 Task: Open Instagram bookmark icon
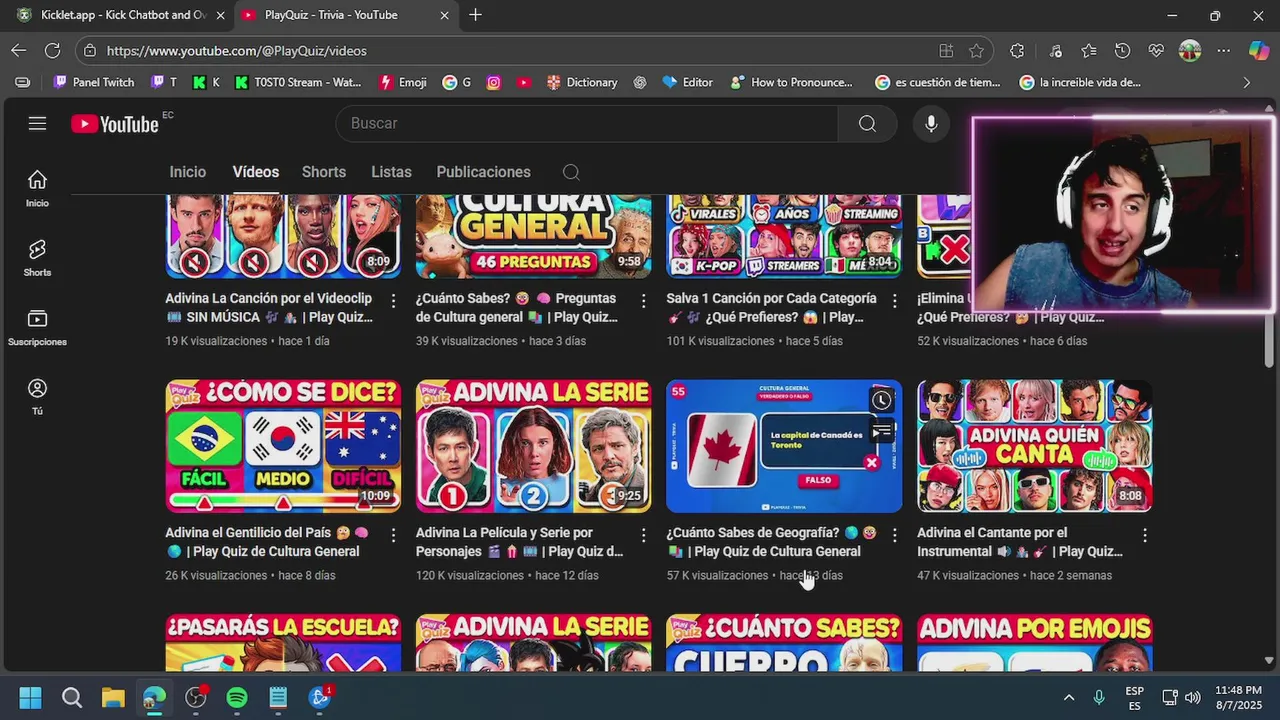coord(493,83)
